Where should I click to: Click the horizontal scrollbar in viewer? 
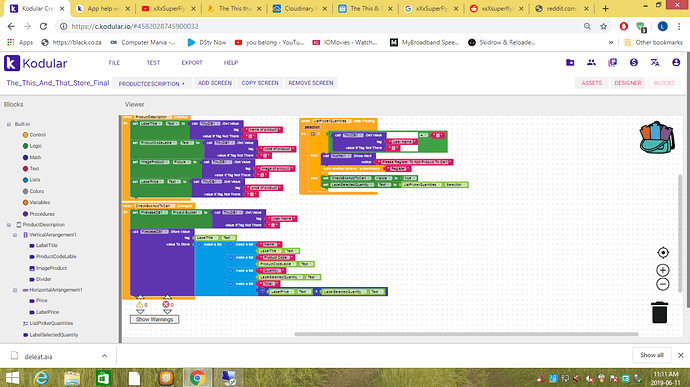466,334
